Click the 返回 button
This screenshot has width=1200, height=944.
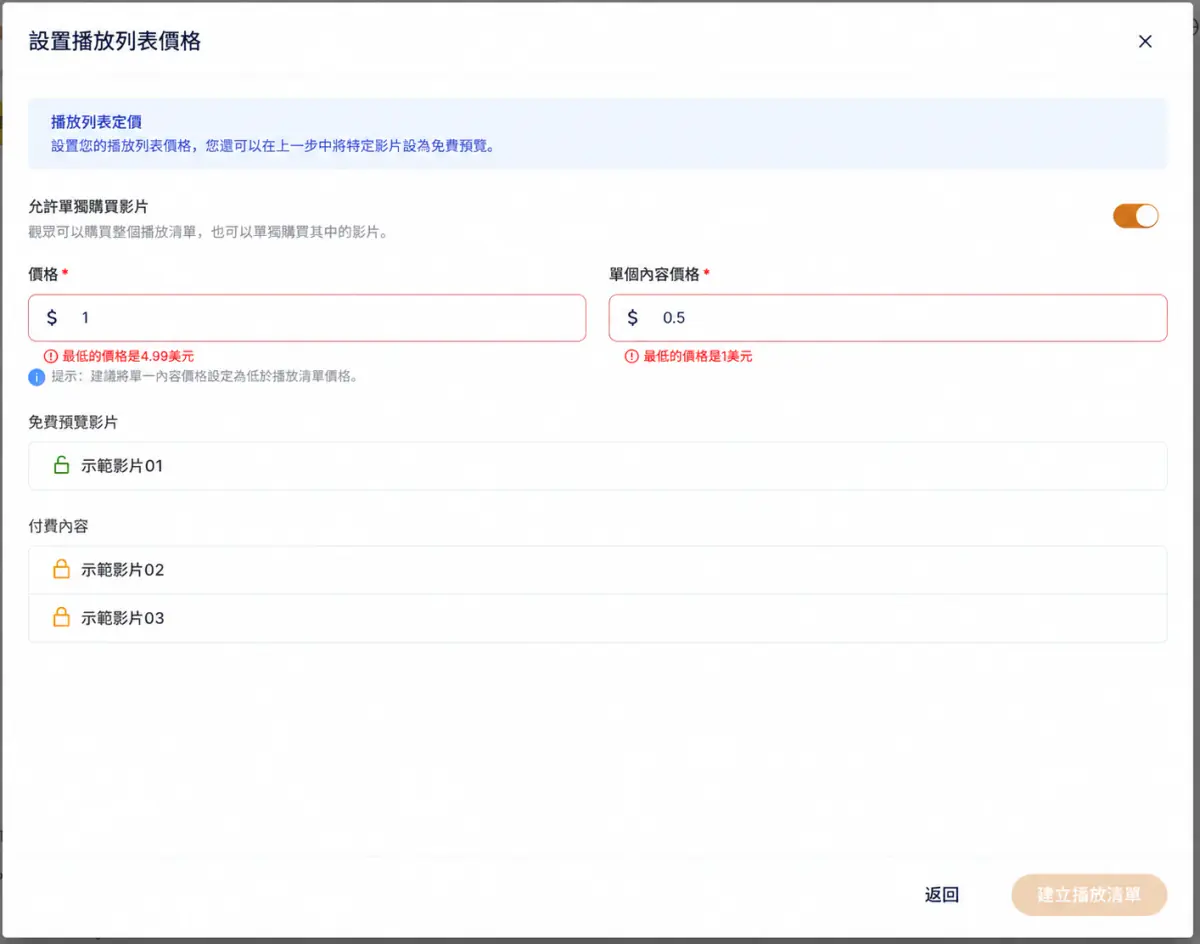942,895
